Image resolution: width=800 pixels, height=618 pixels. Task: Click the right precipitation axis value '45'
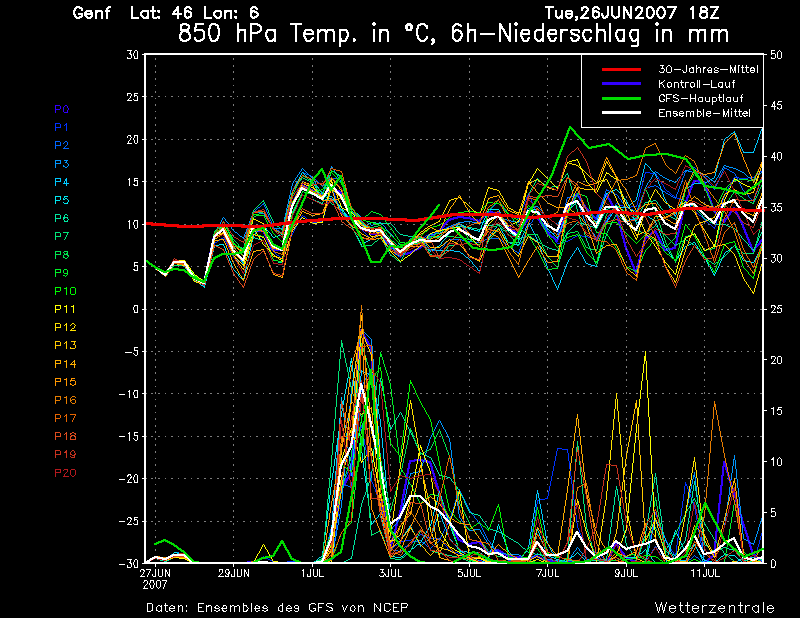776,106
